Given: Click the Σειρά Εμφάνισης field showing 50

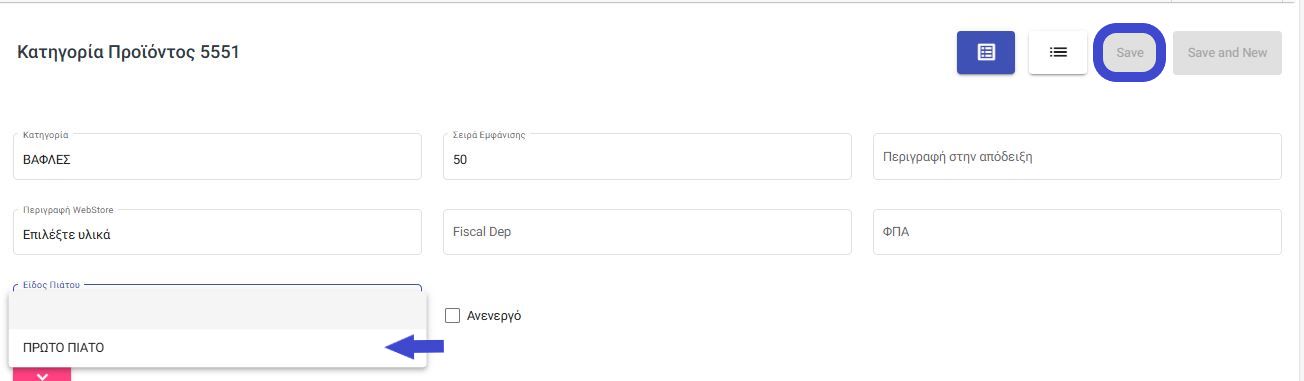Looking at the screenshot, I should coord(647,157).
